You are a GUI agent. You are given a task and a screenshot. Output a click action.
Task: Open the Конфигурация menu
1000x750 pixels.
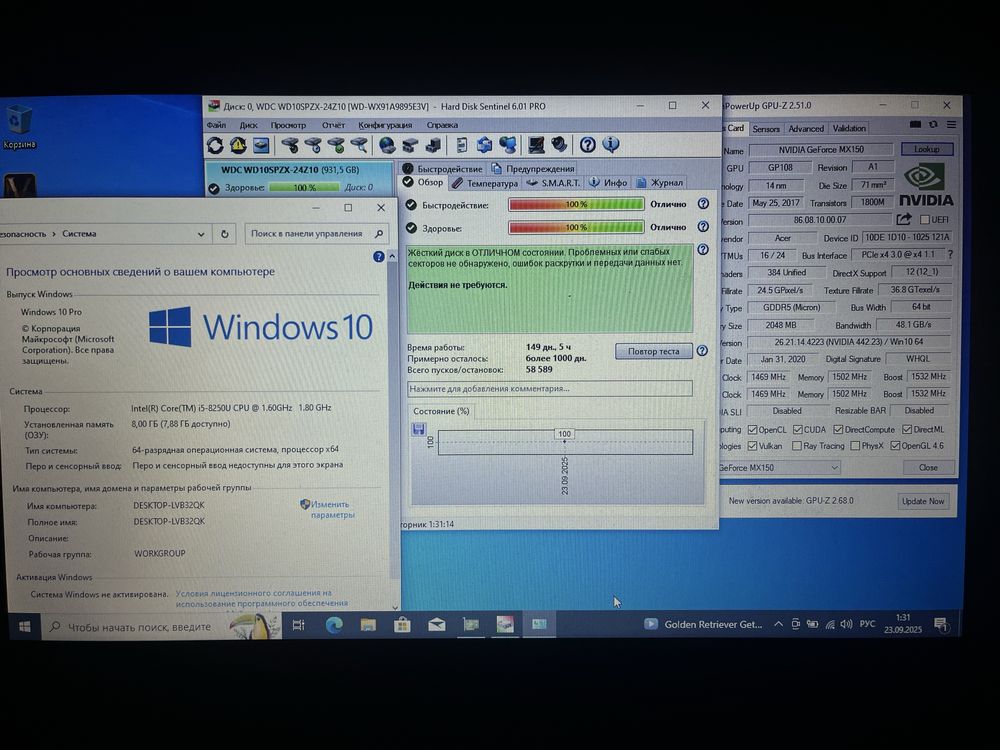(x=385, y=125)
